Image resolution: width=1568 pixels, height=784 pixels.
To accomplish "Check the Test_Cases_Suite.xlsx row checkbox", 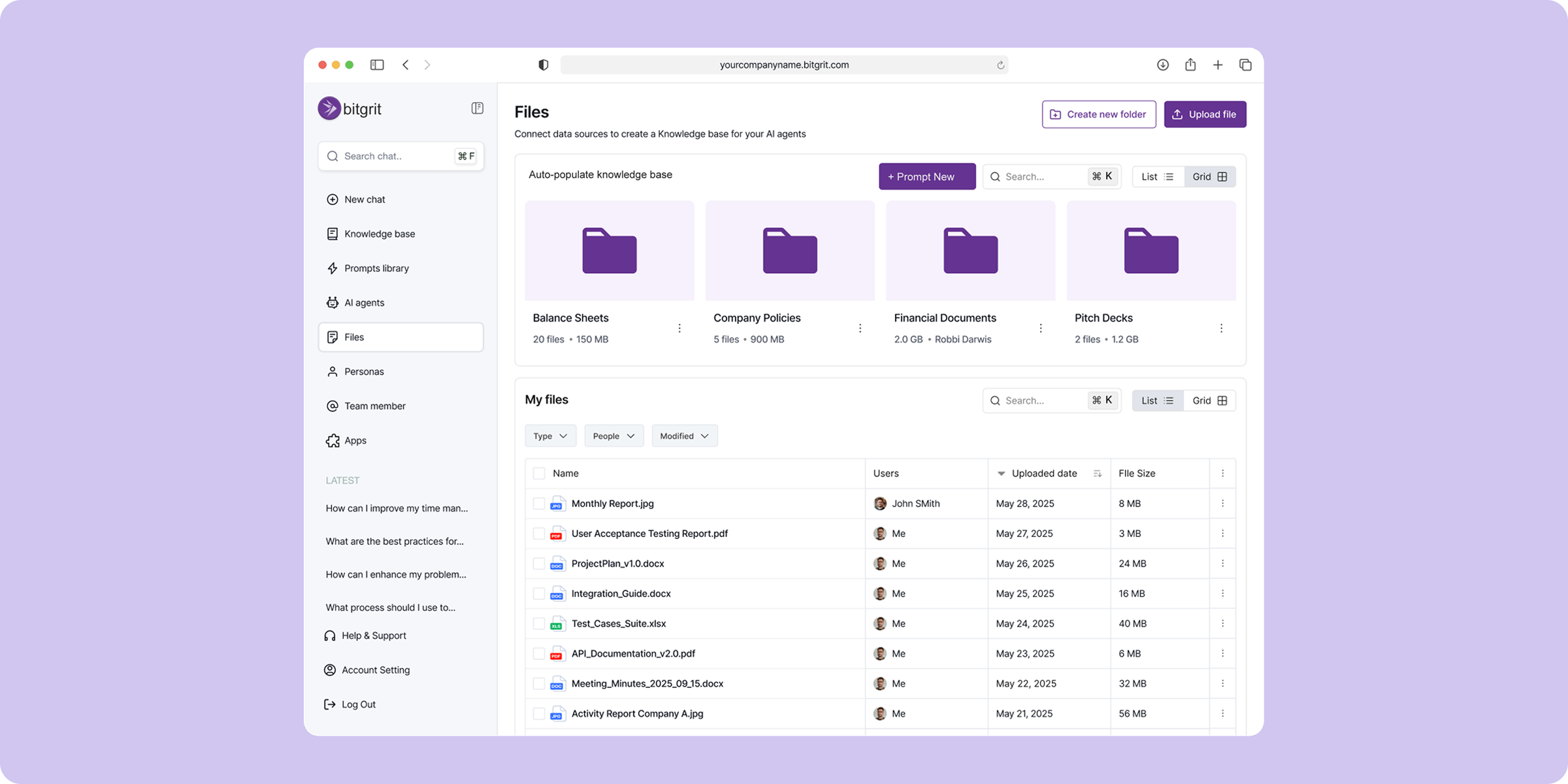I will [x=538, y=623].
